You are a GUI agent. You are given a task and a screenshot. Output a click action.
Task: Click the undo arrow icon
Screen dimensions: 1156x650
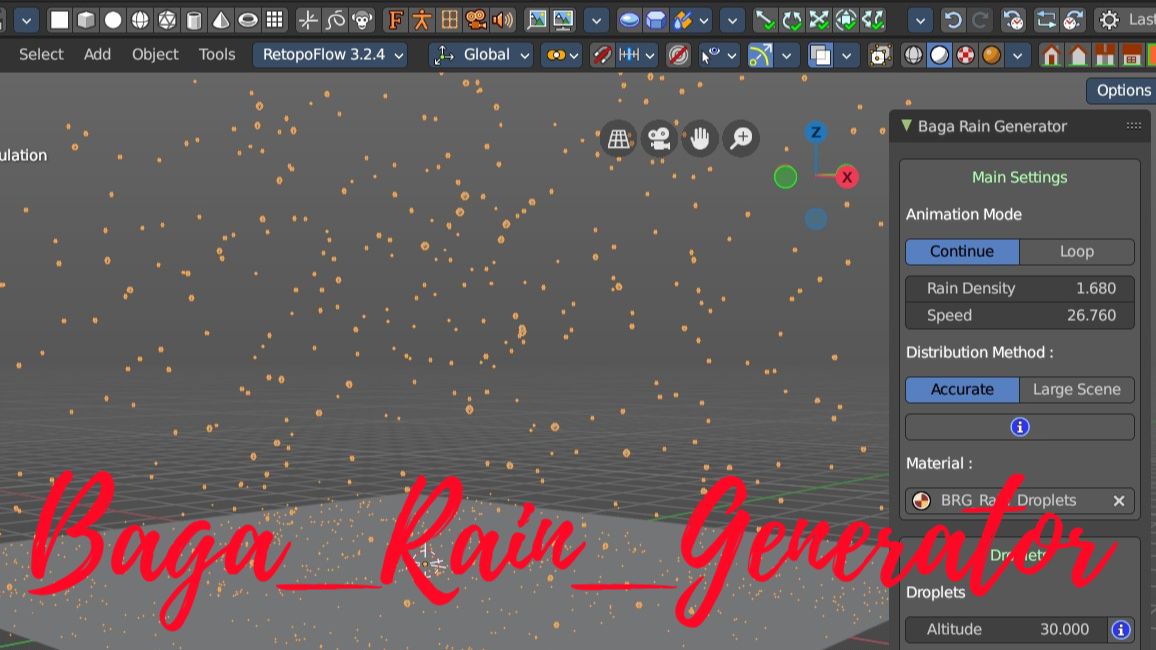point(953,20)
